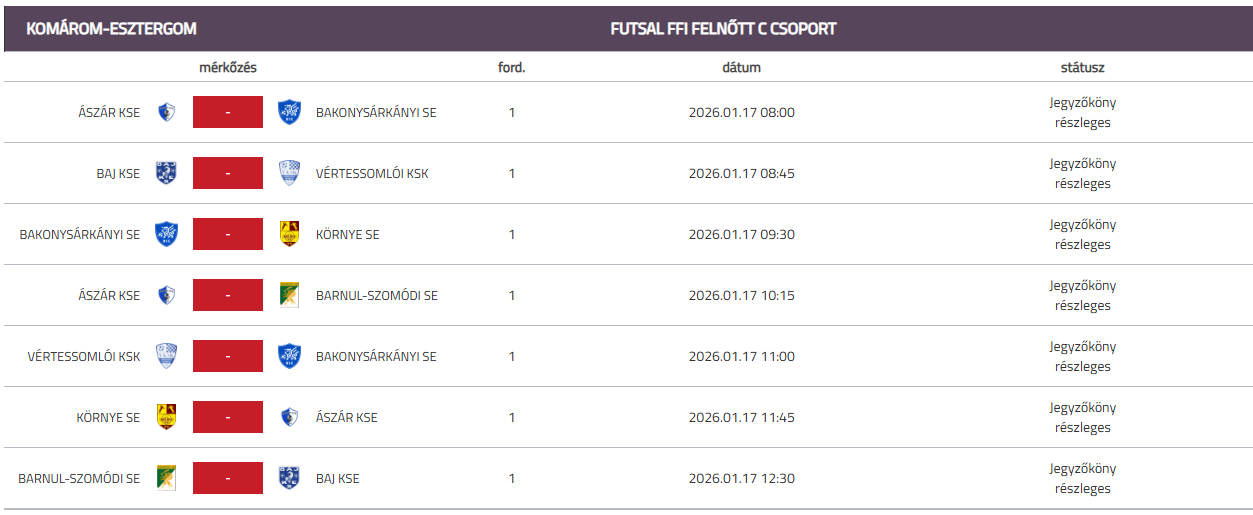This screenshot has width=1253, height=515.
Task: Open score box for Barnul-Szomódi vs Baj
Action: click(x=228, y=478)
